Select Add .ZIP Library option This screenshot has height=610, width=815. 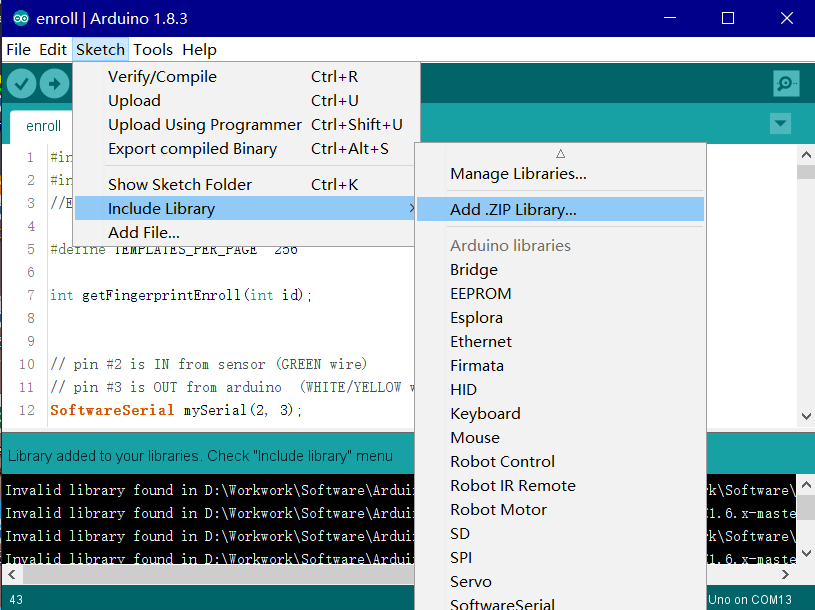tap(513, 209)
